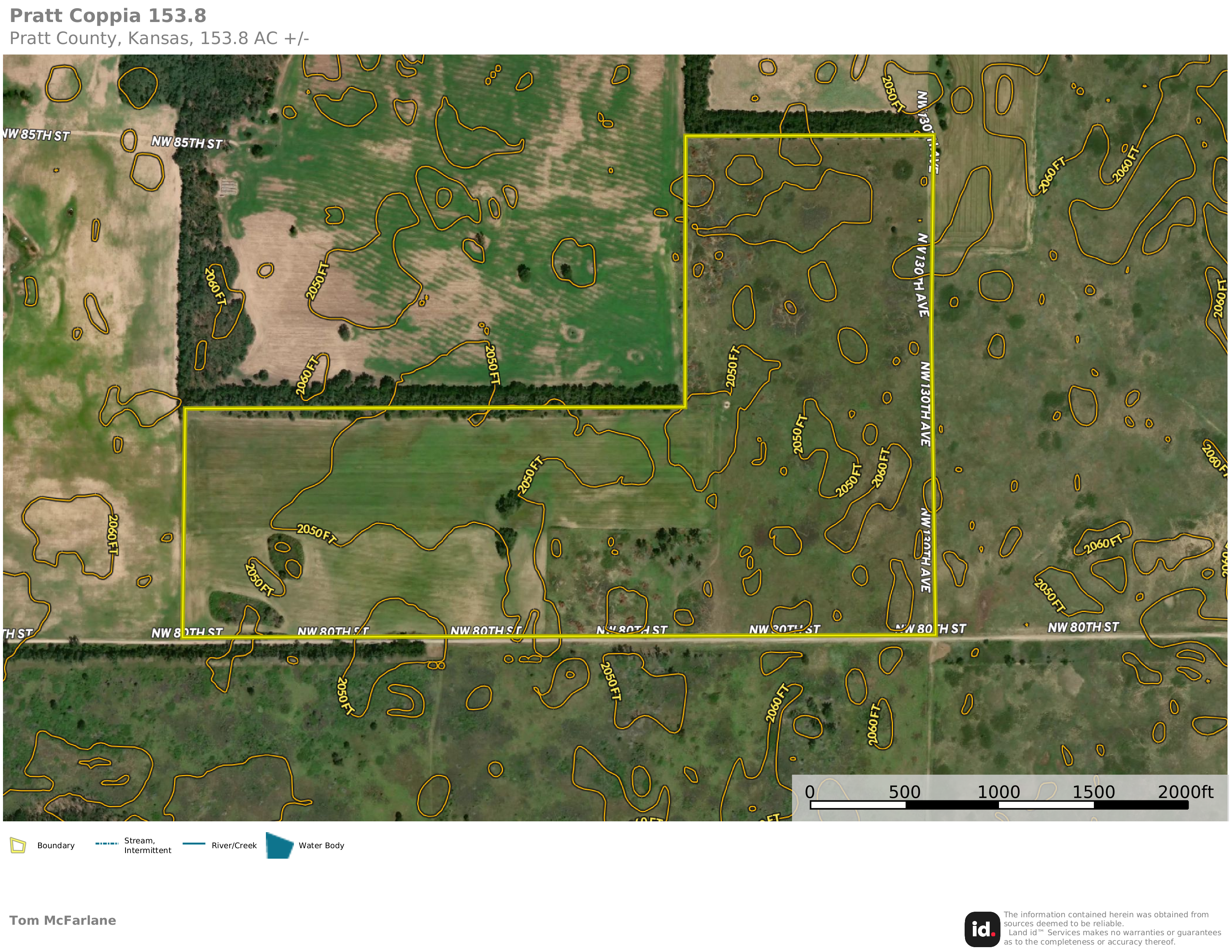Click the Stream Intermittent dashed line icon
Viewport: 1232px width, 952px height.
point(106,844)
